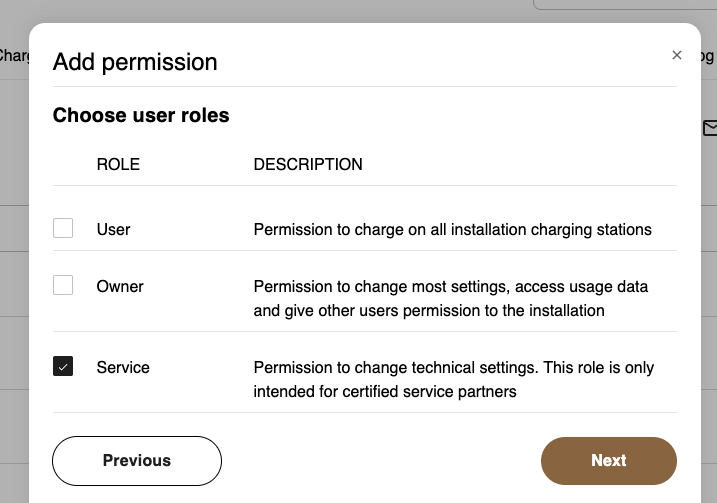The width and height of the screenshot is (717, 503).
Task: Close the Add permission dialog
Action: (x=677, y=56)
